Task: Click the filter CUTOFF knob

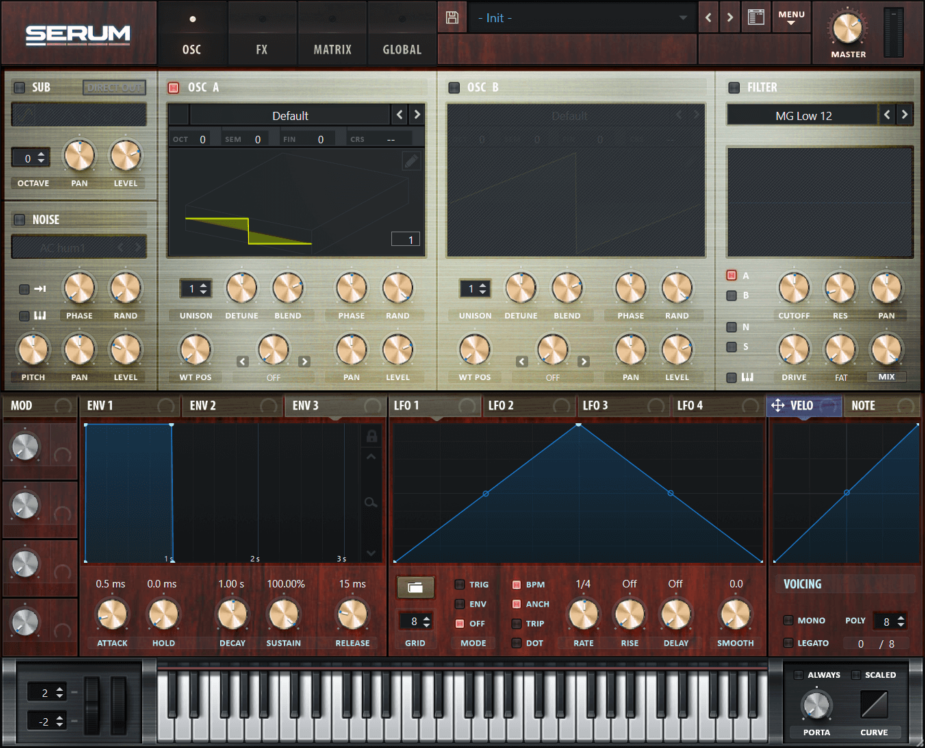Action: point(794,288)
